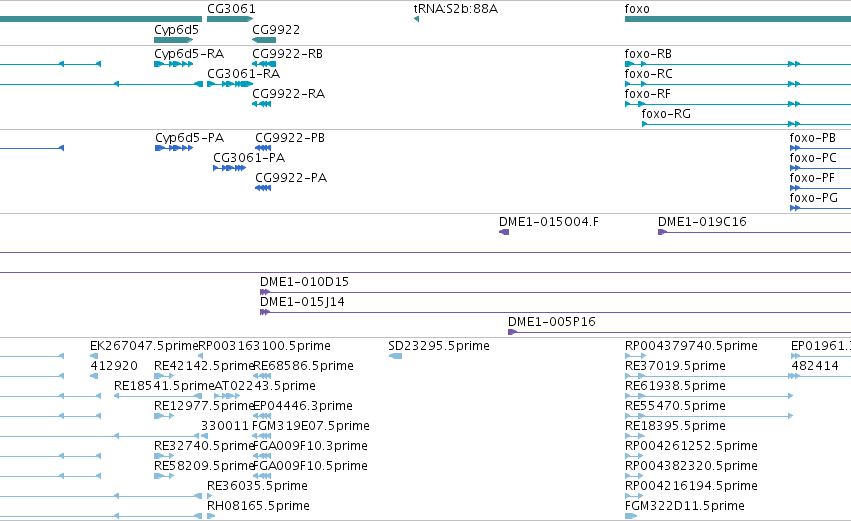Click the SD23295.5prime EST label
Viewport: 851px width, 521px height.
pos(439,346)
